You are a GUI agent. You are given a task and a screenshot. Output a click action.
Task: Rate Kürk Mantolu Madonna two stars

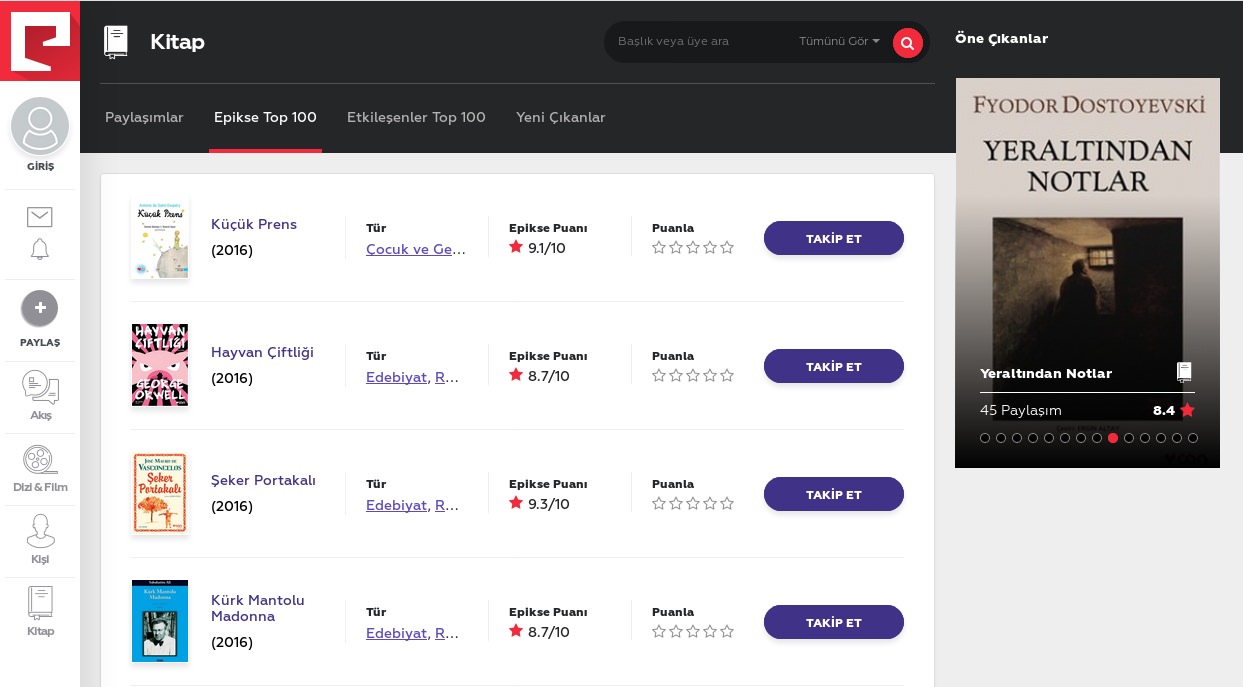click(x=676, y=632)
